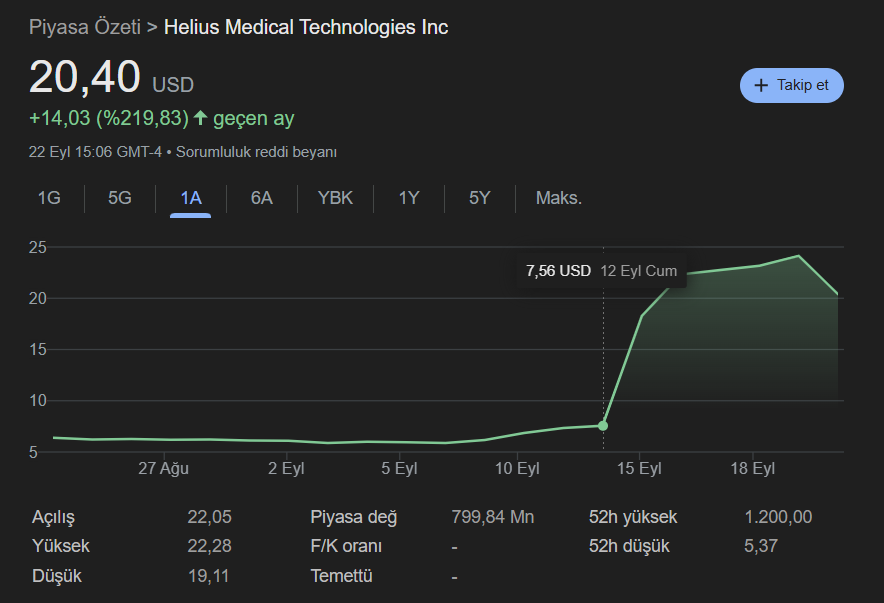Click the 27 Ağu axis label

163,468
